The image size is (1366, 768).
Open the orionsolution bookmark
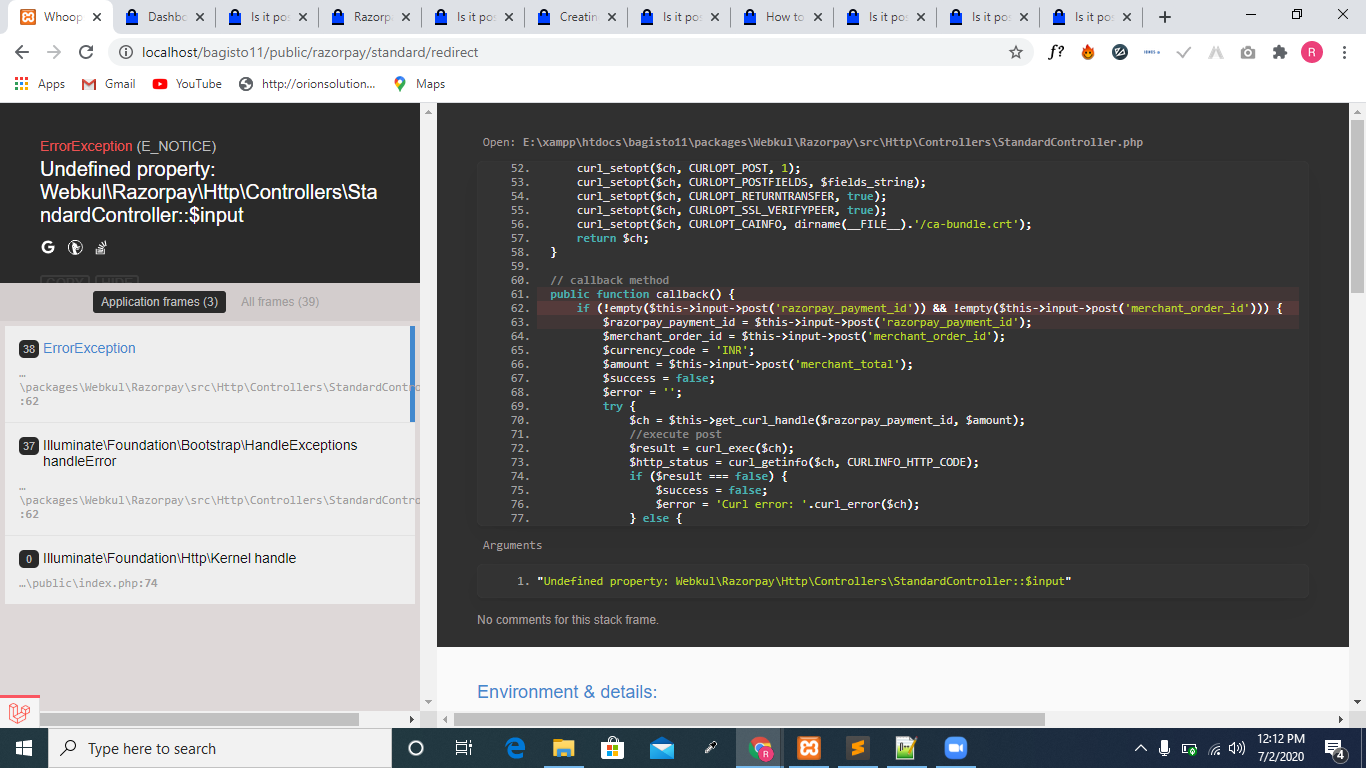coord(307,84)
